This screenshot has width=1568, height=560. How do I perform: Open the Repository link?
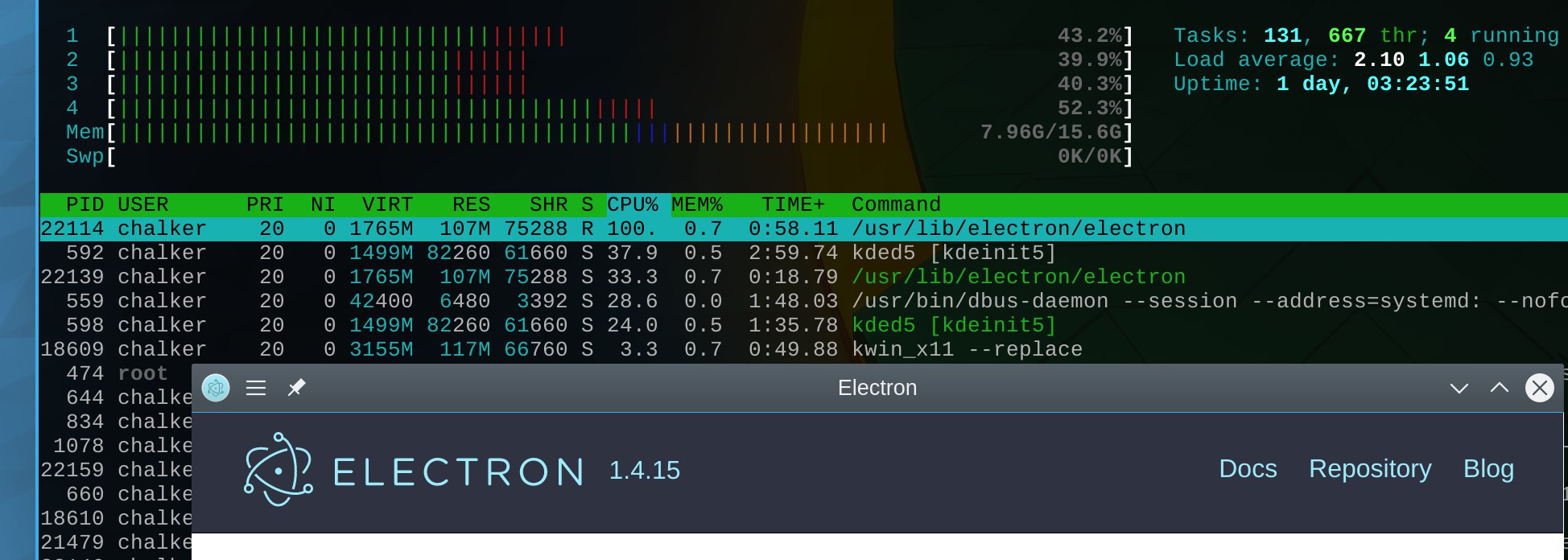[1370, 469]
